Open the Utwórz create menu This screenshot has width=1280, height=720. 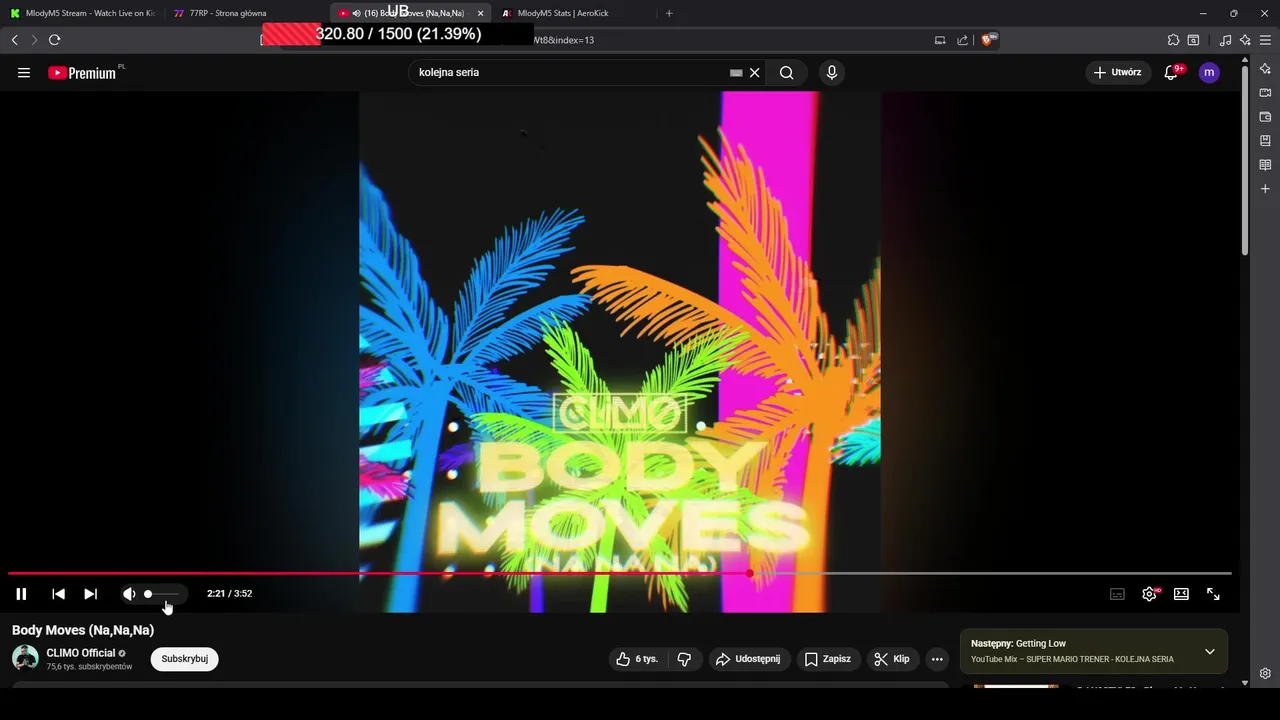click(x=1118, y=72)
